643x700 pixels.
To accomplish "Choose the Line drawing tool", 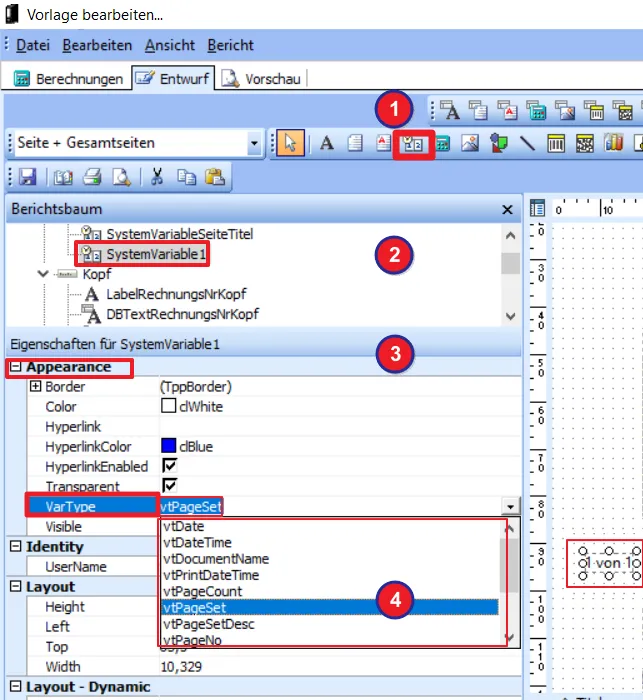I will click(527, 143).
